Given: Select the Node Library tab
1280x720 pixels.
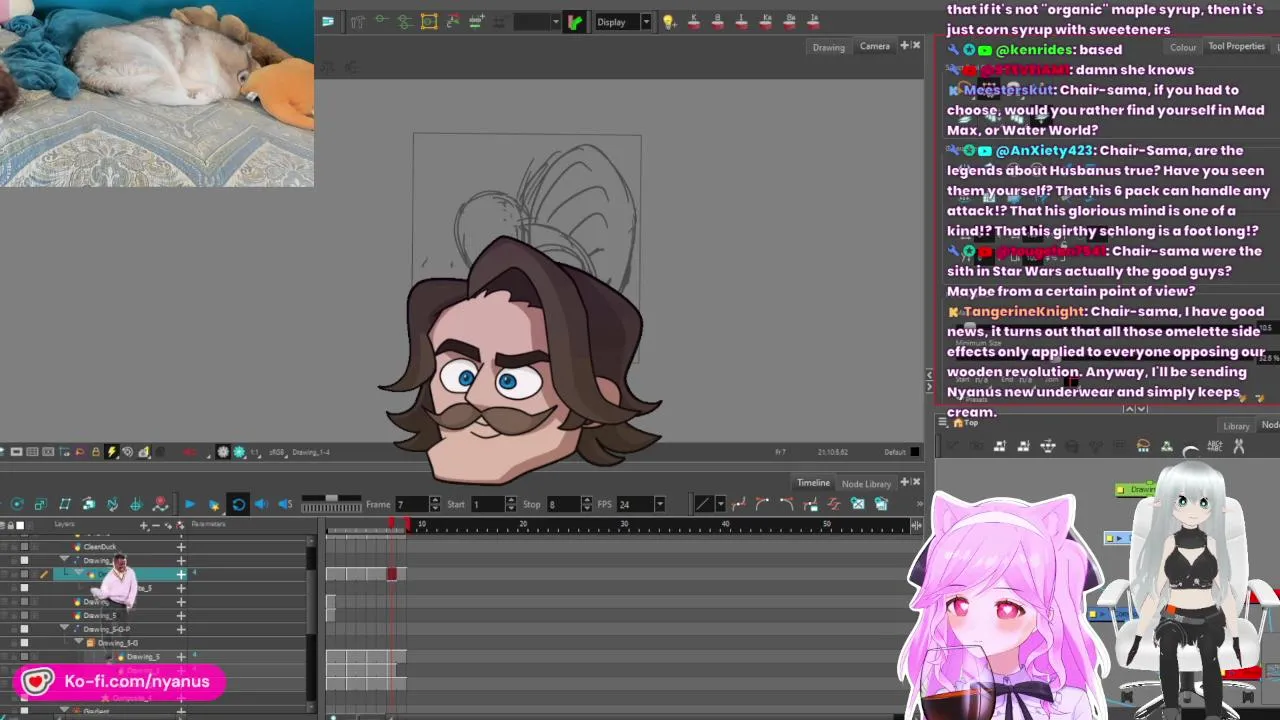Looking at the screenshot, I should (x=866, y=484).
